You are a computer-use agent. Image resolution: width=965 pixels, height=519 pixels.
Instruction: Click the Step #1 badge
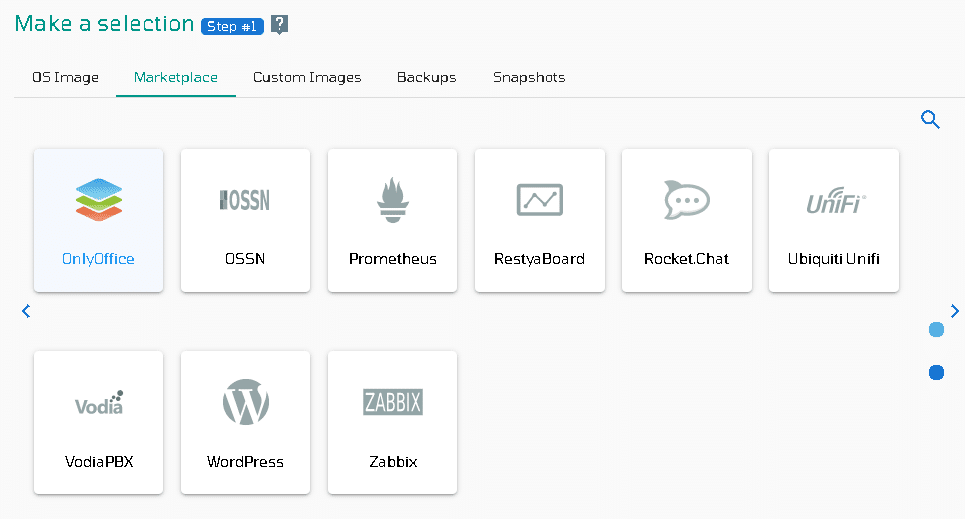point(232,26)
